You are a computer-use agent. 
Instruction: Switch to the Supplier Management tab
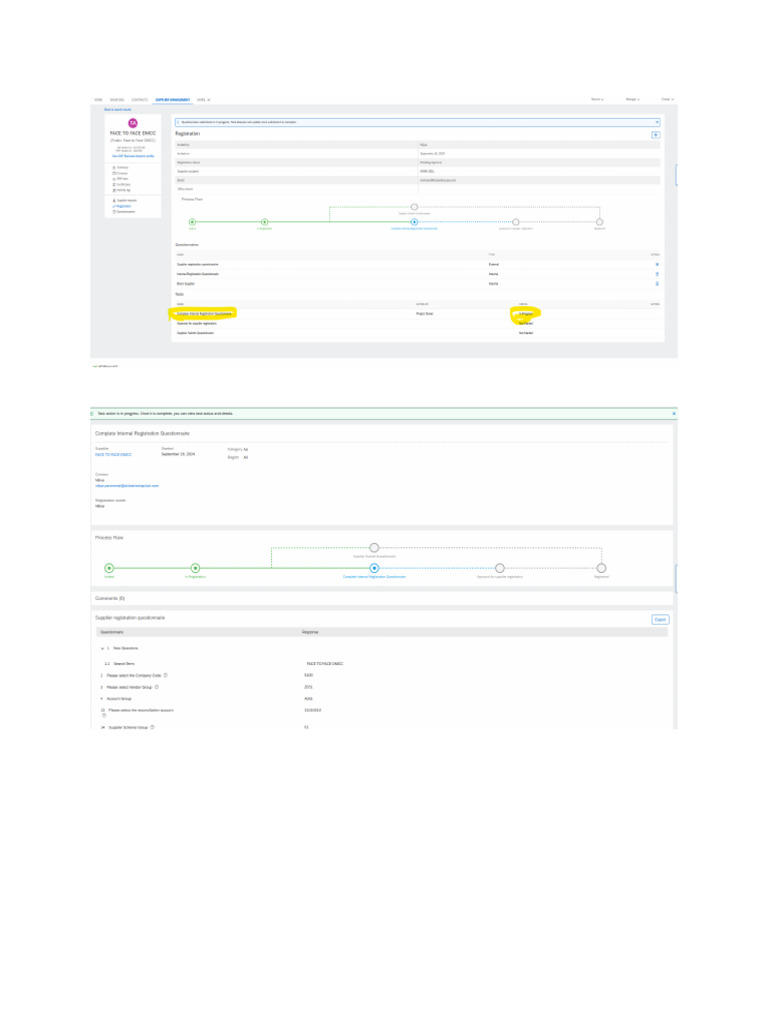173,100
